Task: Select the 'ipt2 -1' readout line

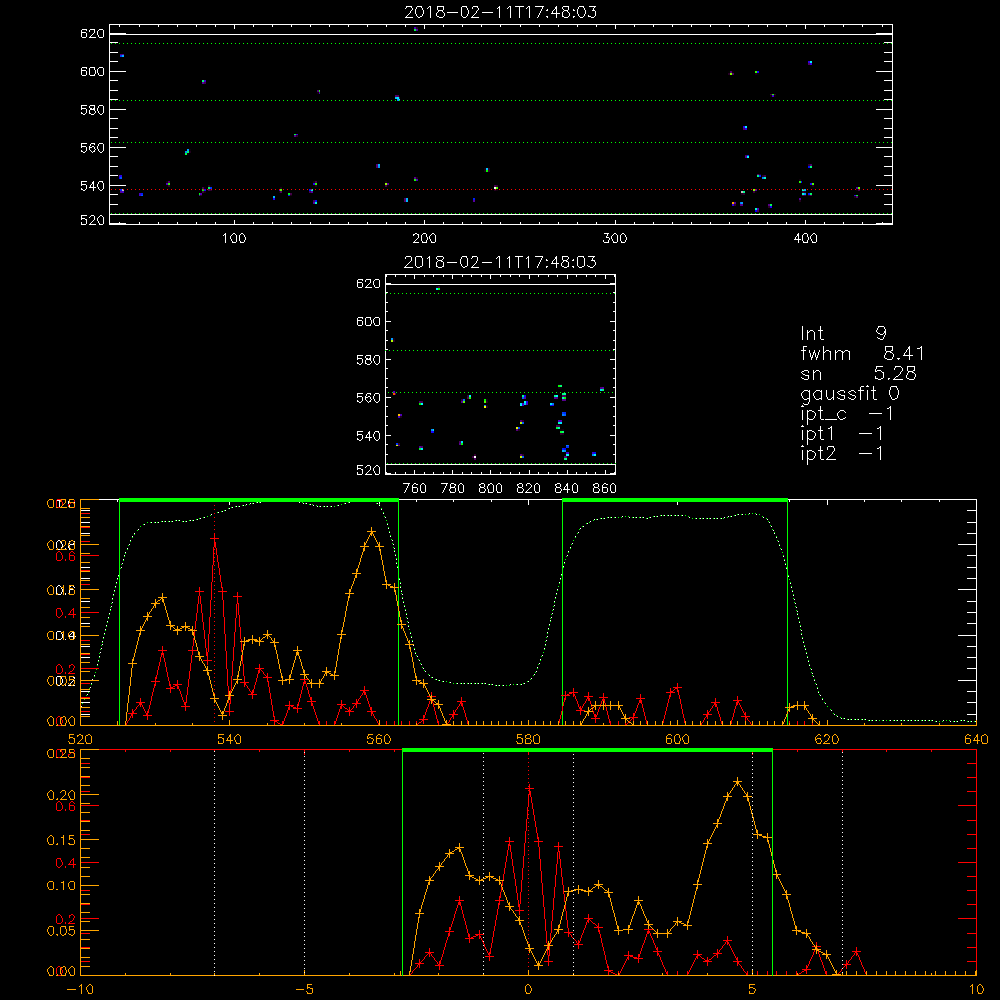Action: [x=842, y=453]
